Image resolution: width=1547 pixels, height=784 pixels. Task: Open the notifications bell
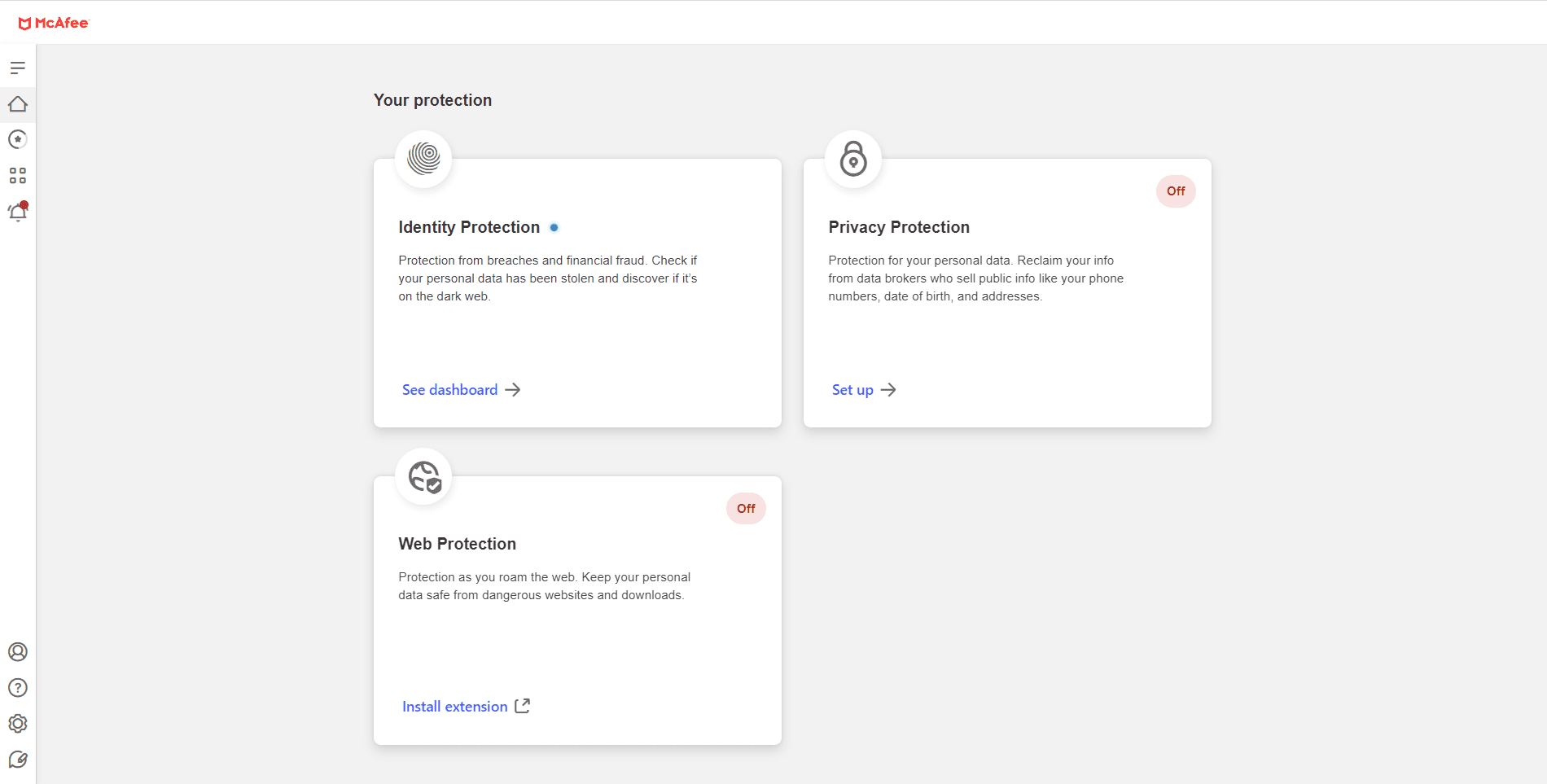pos(18,212)
